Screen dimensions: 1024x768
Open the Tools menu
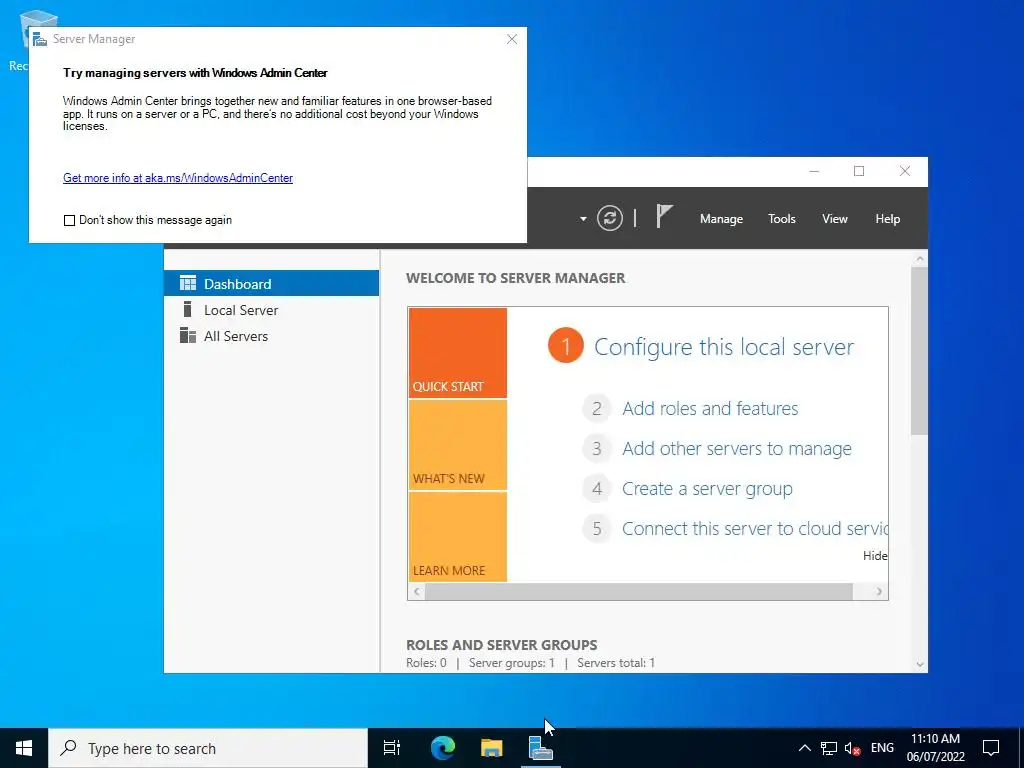[782, 219]
